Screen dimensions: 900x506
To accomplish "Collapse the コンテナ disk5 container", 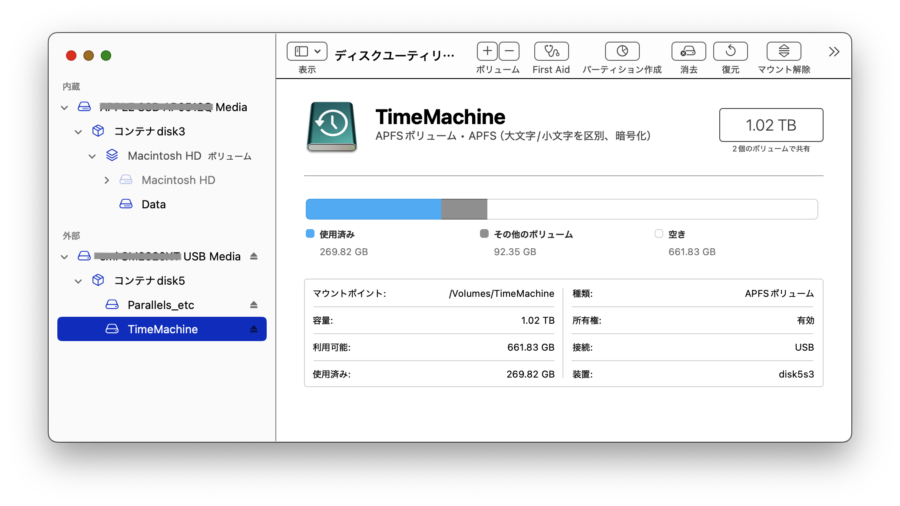I will (x=79, y=281).
